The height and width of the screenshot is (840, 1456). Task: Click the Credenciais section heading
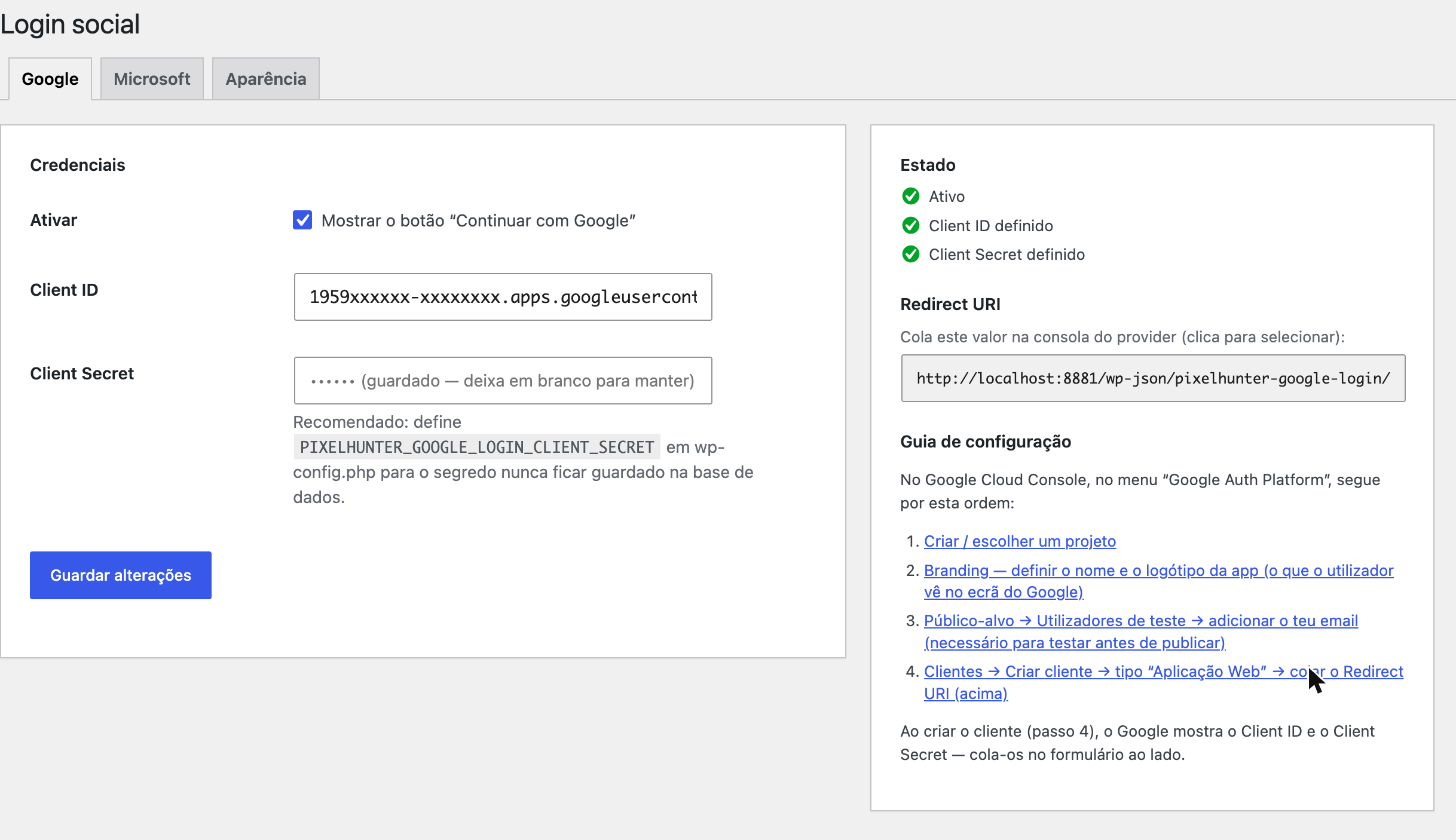[78, 165]
